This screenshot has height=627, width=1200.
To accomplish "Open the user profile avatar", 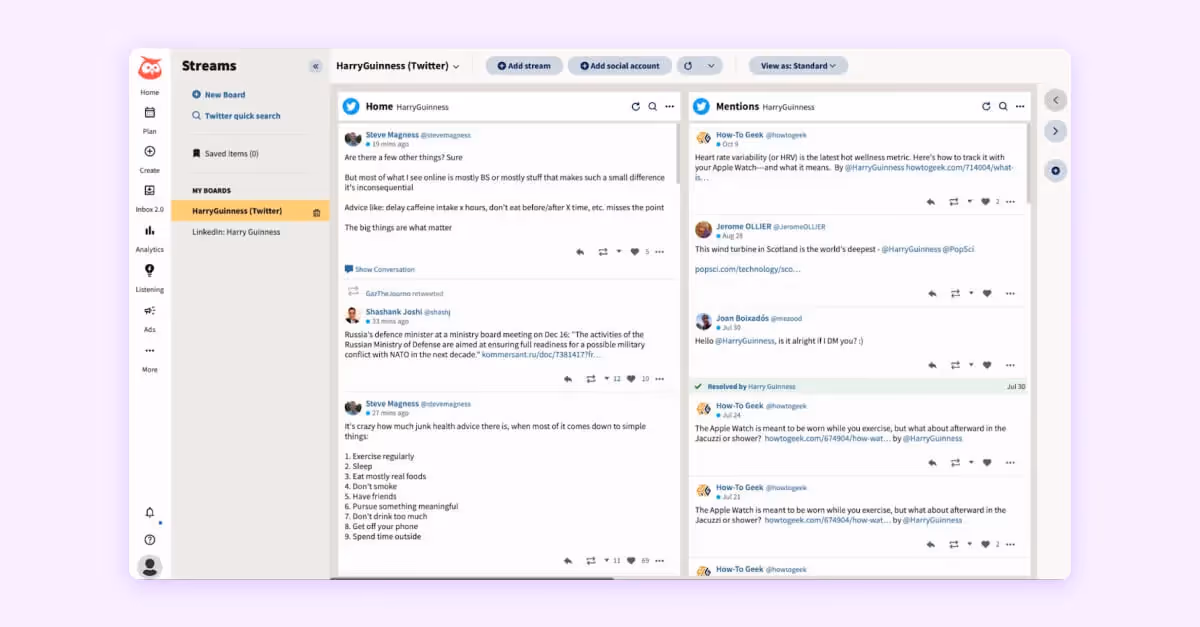I will point(150,566).
